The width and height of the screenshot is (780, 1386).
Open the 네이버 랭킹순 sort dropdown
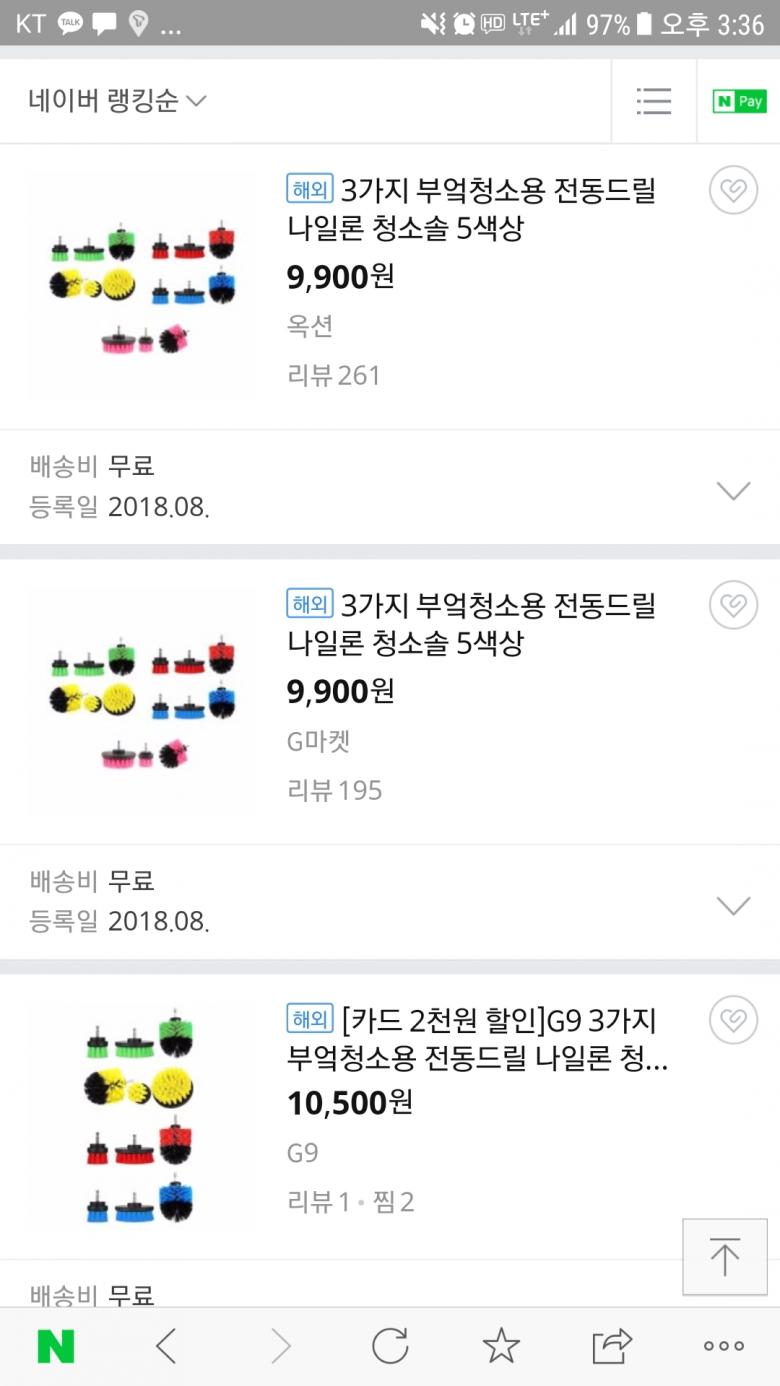[117, 101]
